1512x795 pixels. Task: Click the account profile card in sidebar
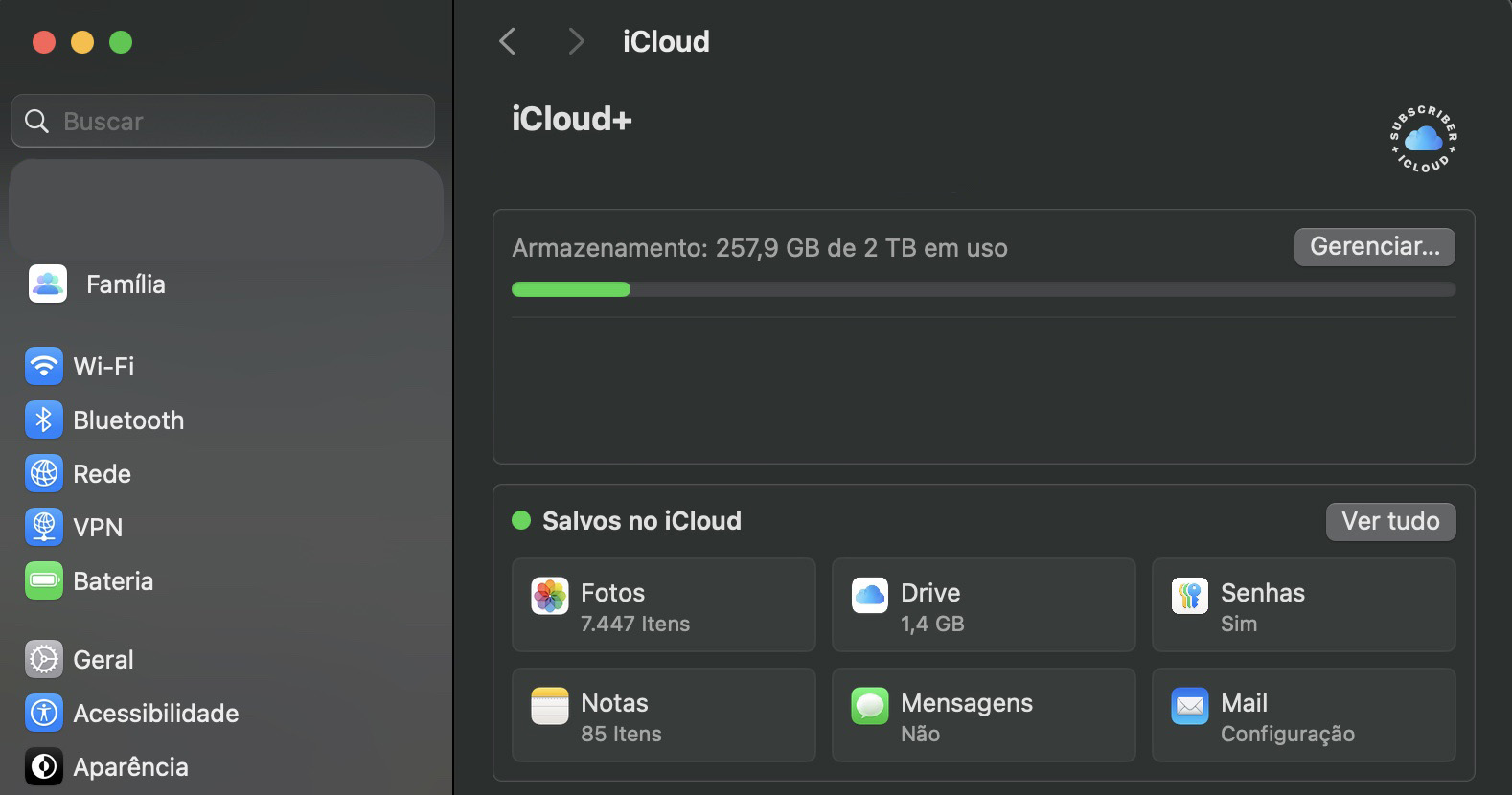click(x=226, y=209)
